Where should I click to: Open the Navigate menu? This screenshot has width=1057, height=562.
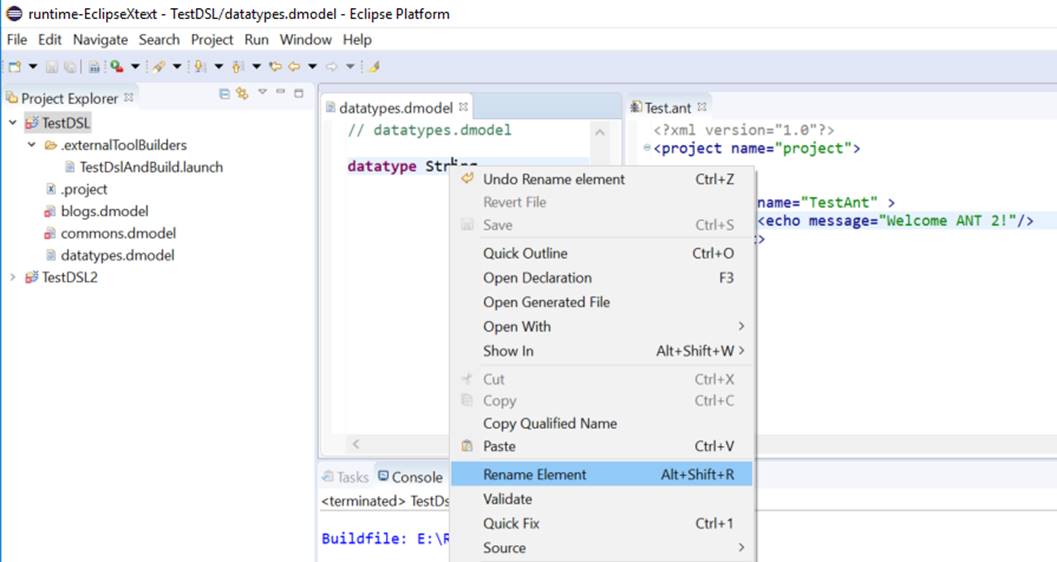pos(100,40)
